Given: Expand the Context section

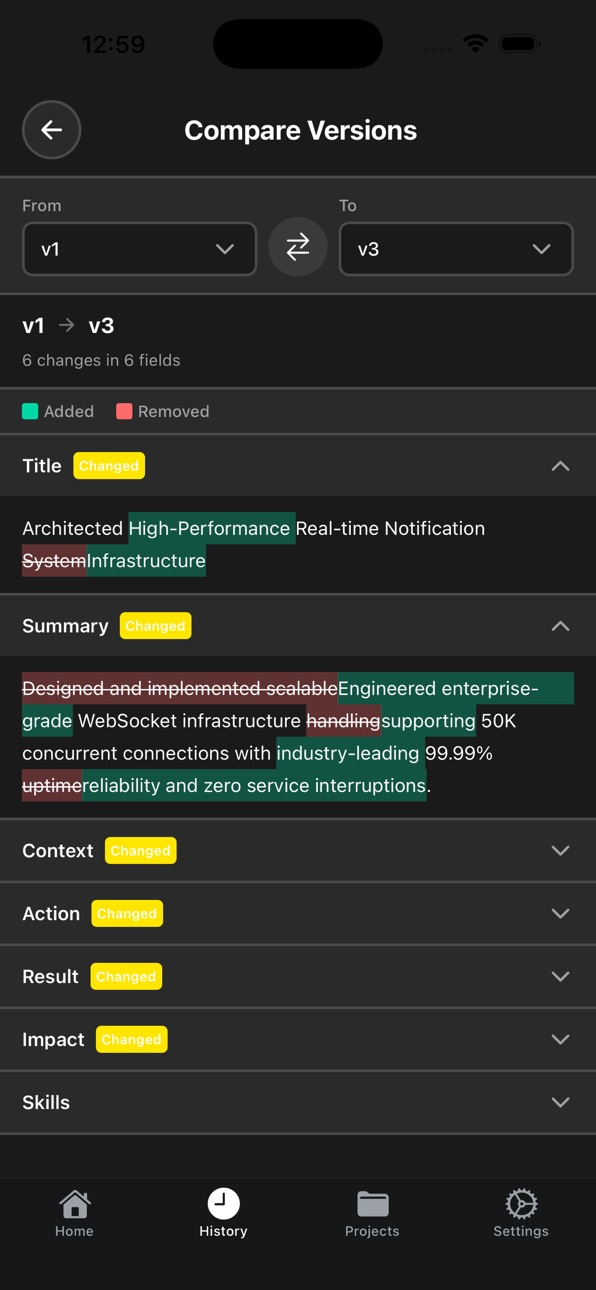Looking at the screenshot, I should coord(298,851).
